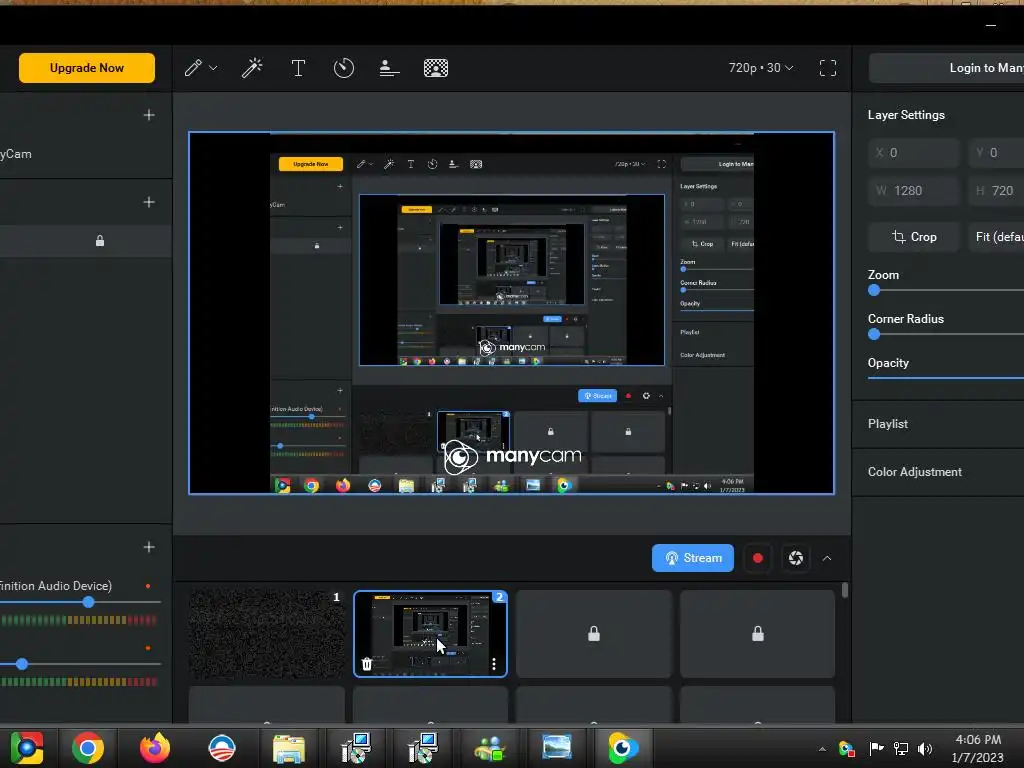Open File Explorer folder in taskbar
Screen dimensions: 1024x768
coord(289,748)
